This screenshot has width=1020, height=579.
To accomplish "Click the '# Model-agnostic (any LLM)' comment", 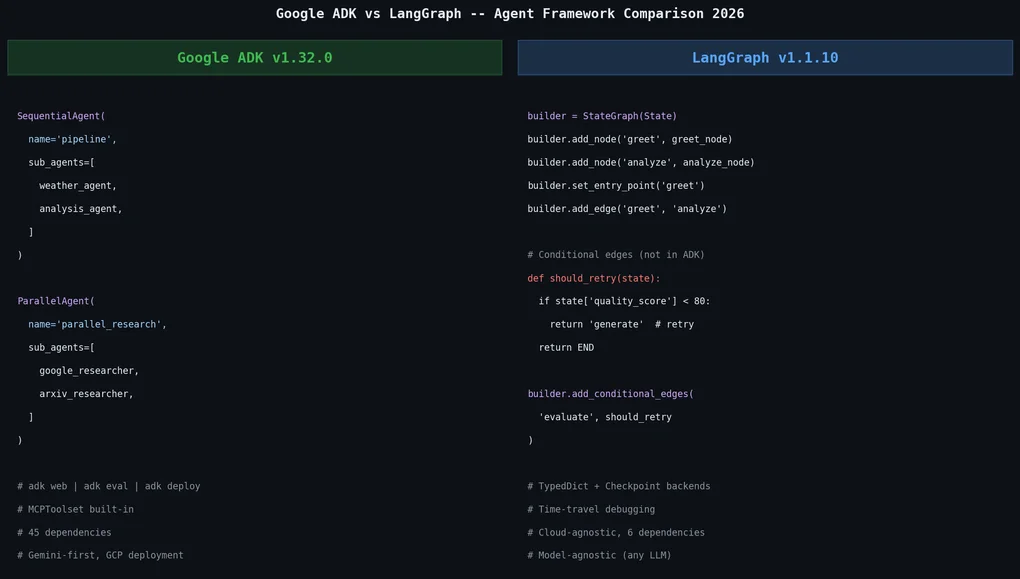I will pos(599,555).
